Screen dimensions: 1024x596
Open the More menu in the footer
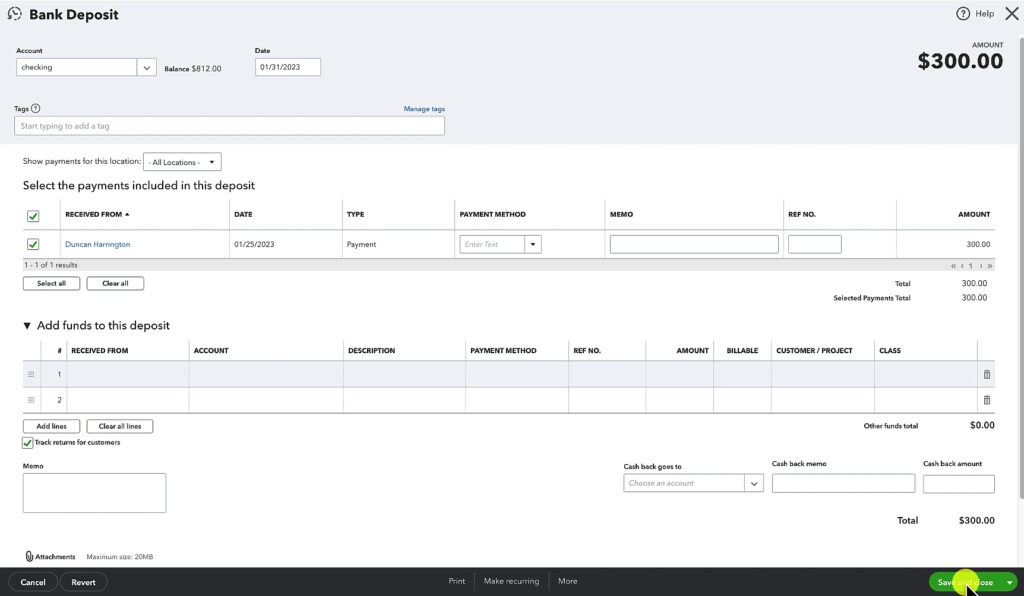tap(568, 580)
